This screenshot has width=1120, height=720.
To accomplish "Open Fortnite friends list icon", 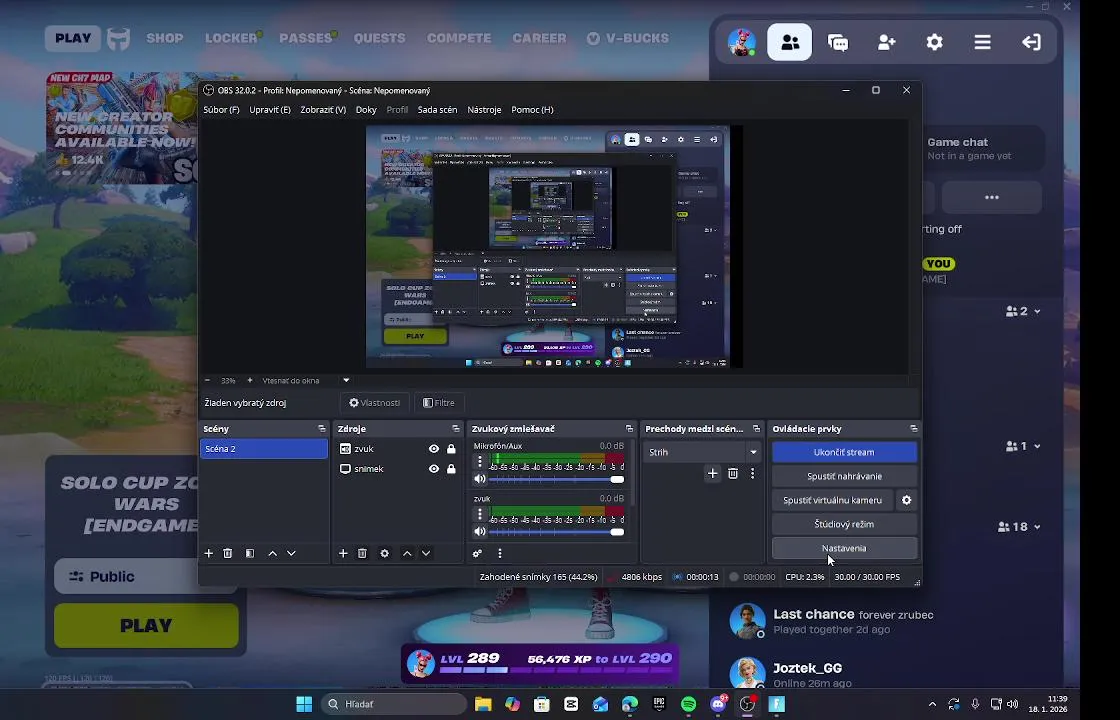I will pyautogui.click(x=790, y=42).
